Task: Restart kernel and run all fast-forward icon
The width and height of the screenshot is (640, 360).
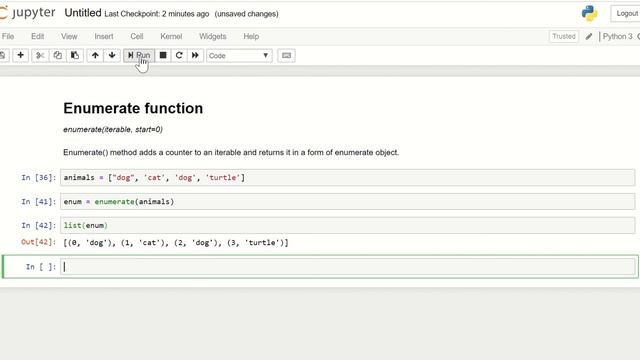Action: click(x=195, y=56)
